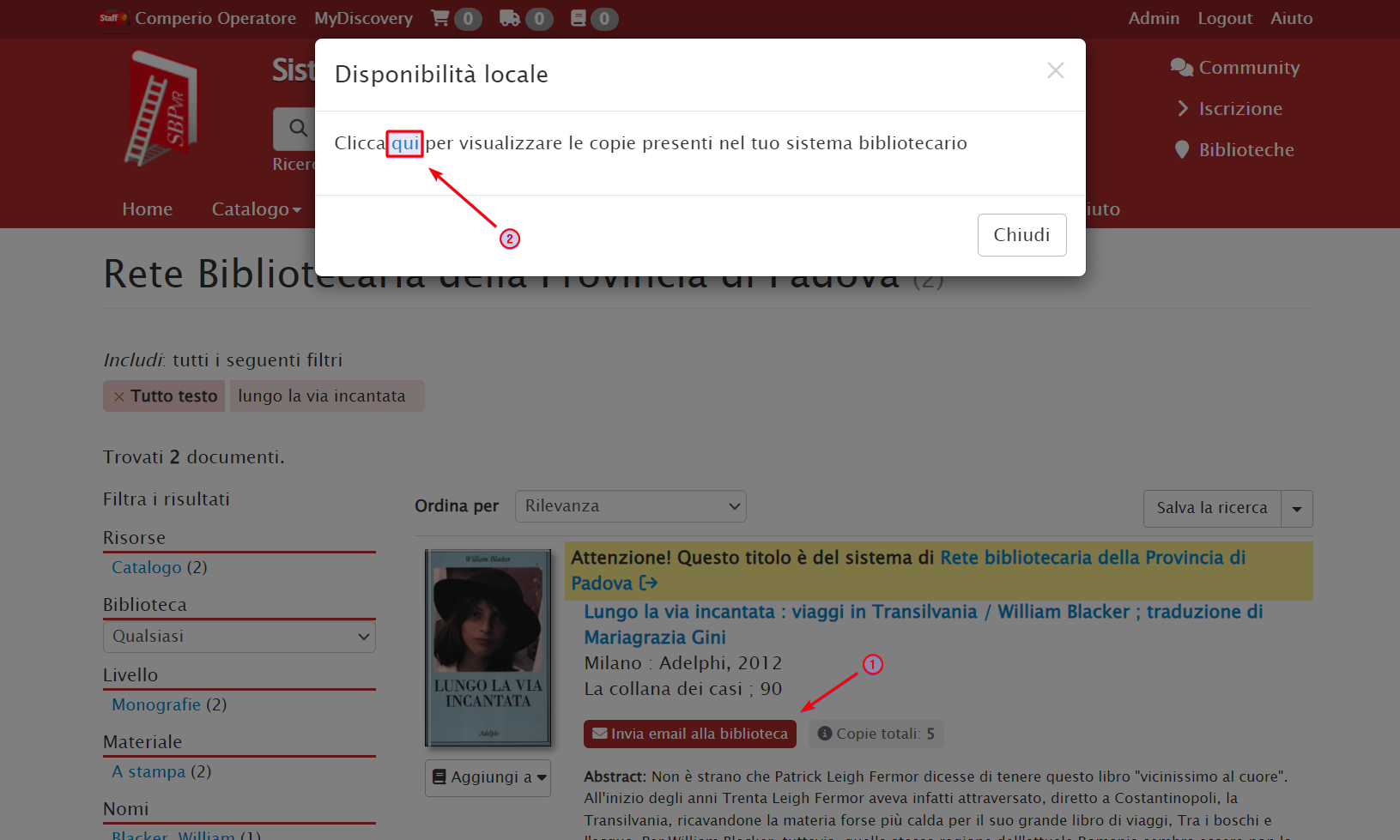Viewport: 1400px width, 840px height.
Task: Click the delivery truck icon in top bar
Action: [510, 18]
